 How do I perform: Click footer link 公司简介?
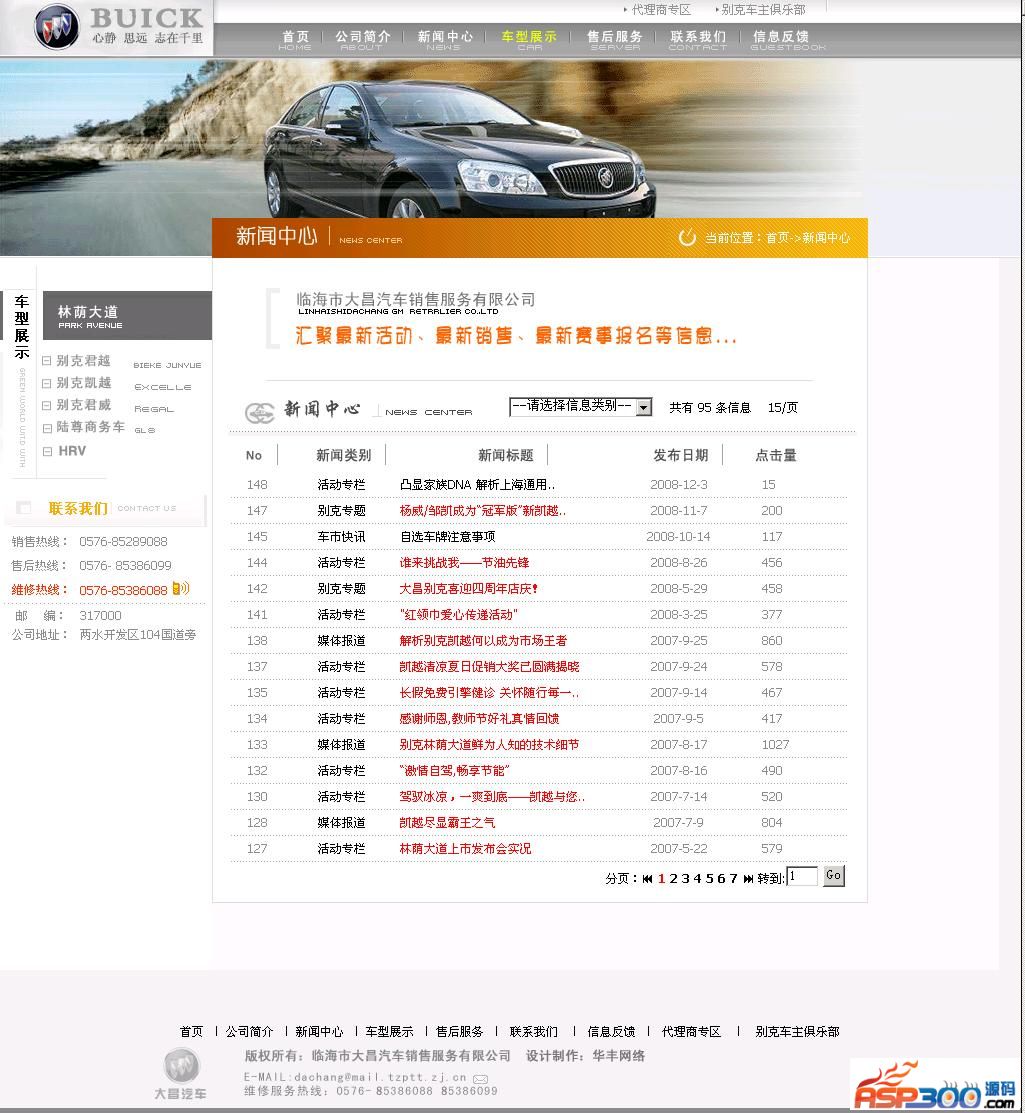coord(249,1031)
